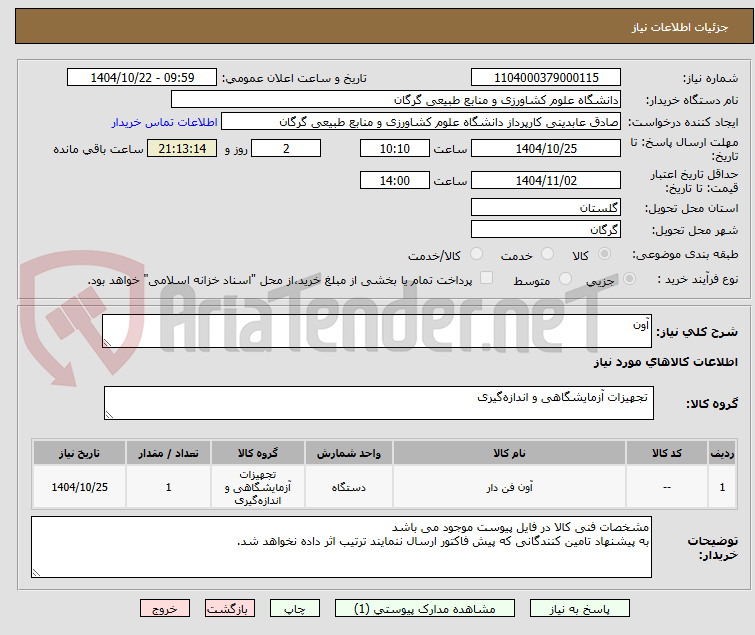The width and height of the screenshot is (755, 635).
Task: Click the گروه کالا table column header
Action: tap(258, 453)
